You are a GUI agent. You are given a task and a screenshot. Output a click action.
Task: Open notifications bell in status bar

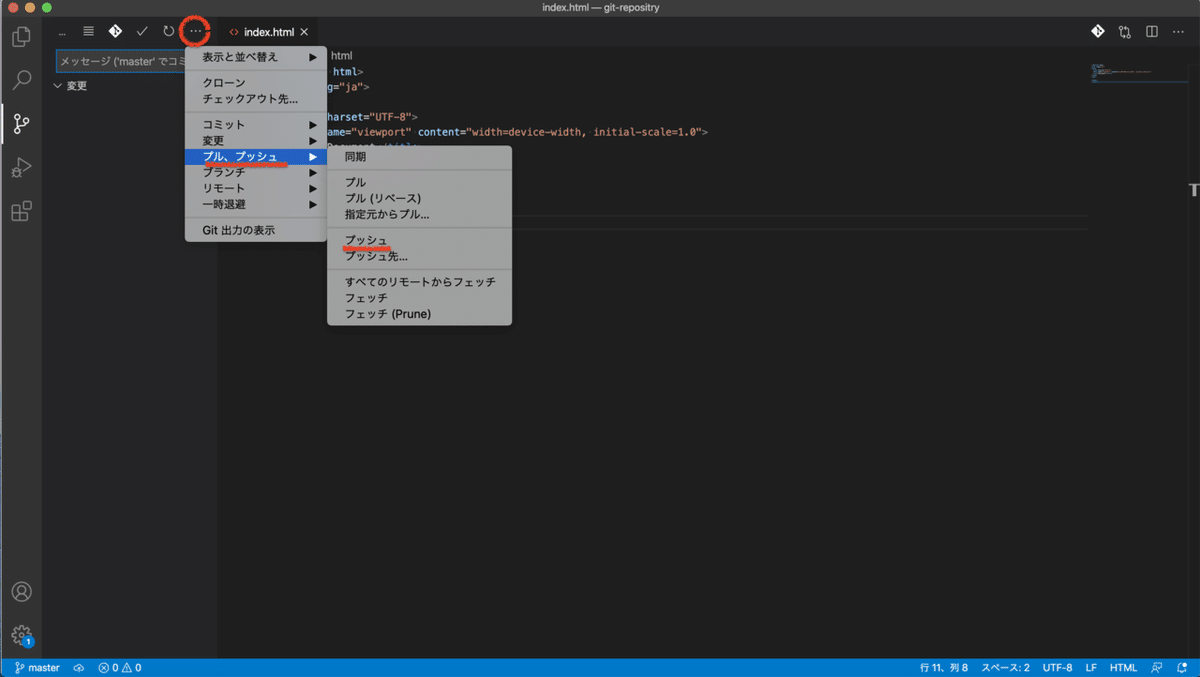tap(1183, 667)
